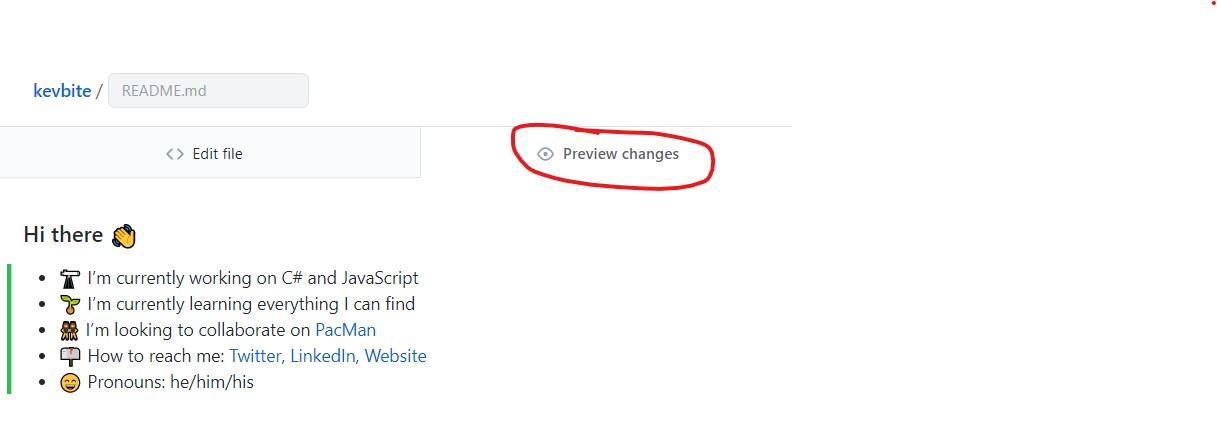The width and height of the screenshot is (1217, 432).
Task: Click the eye icon beside Preview changes
Action: (545, 154)
